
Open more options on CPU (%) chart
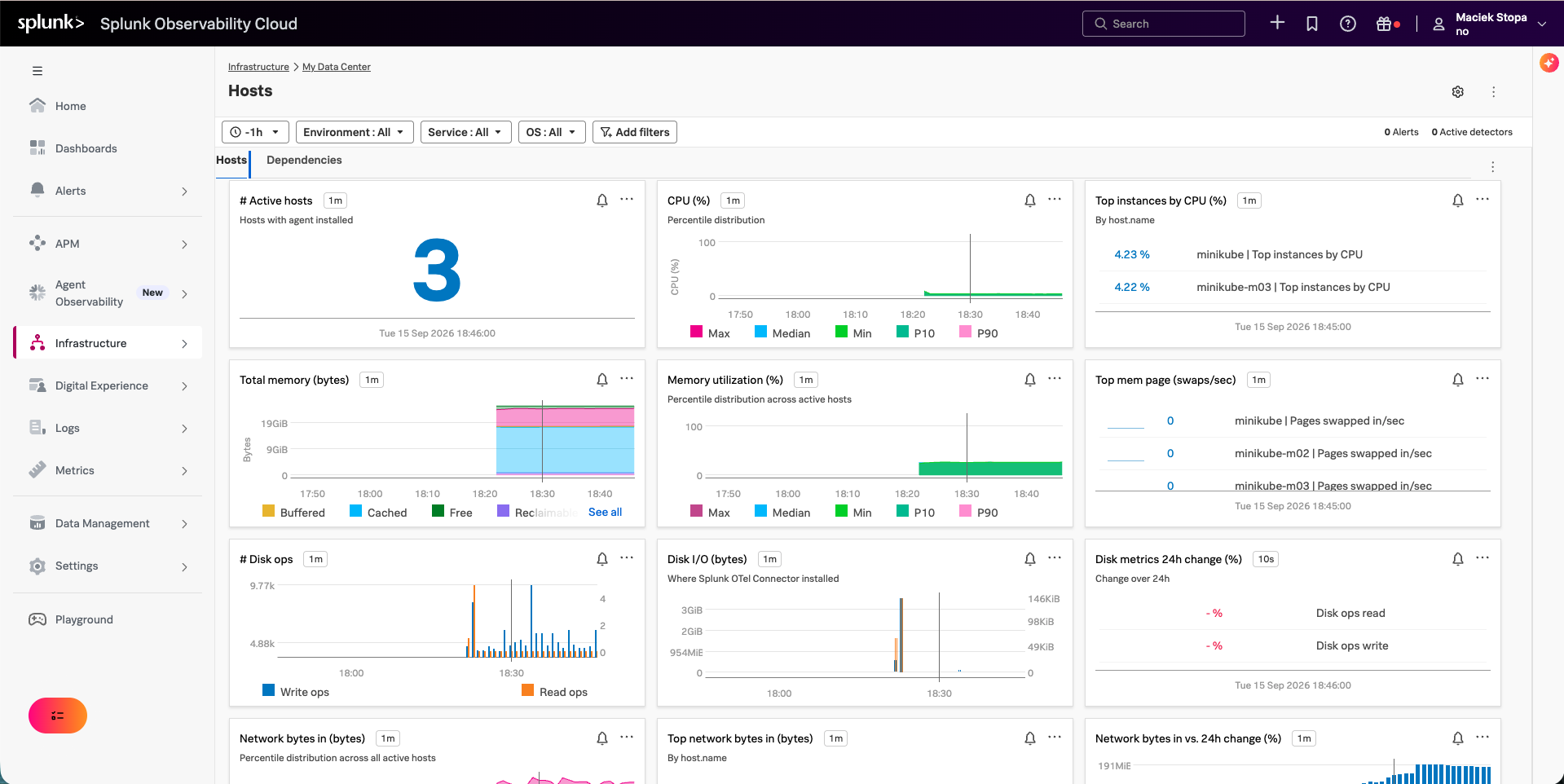coord(1055,200)
